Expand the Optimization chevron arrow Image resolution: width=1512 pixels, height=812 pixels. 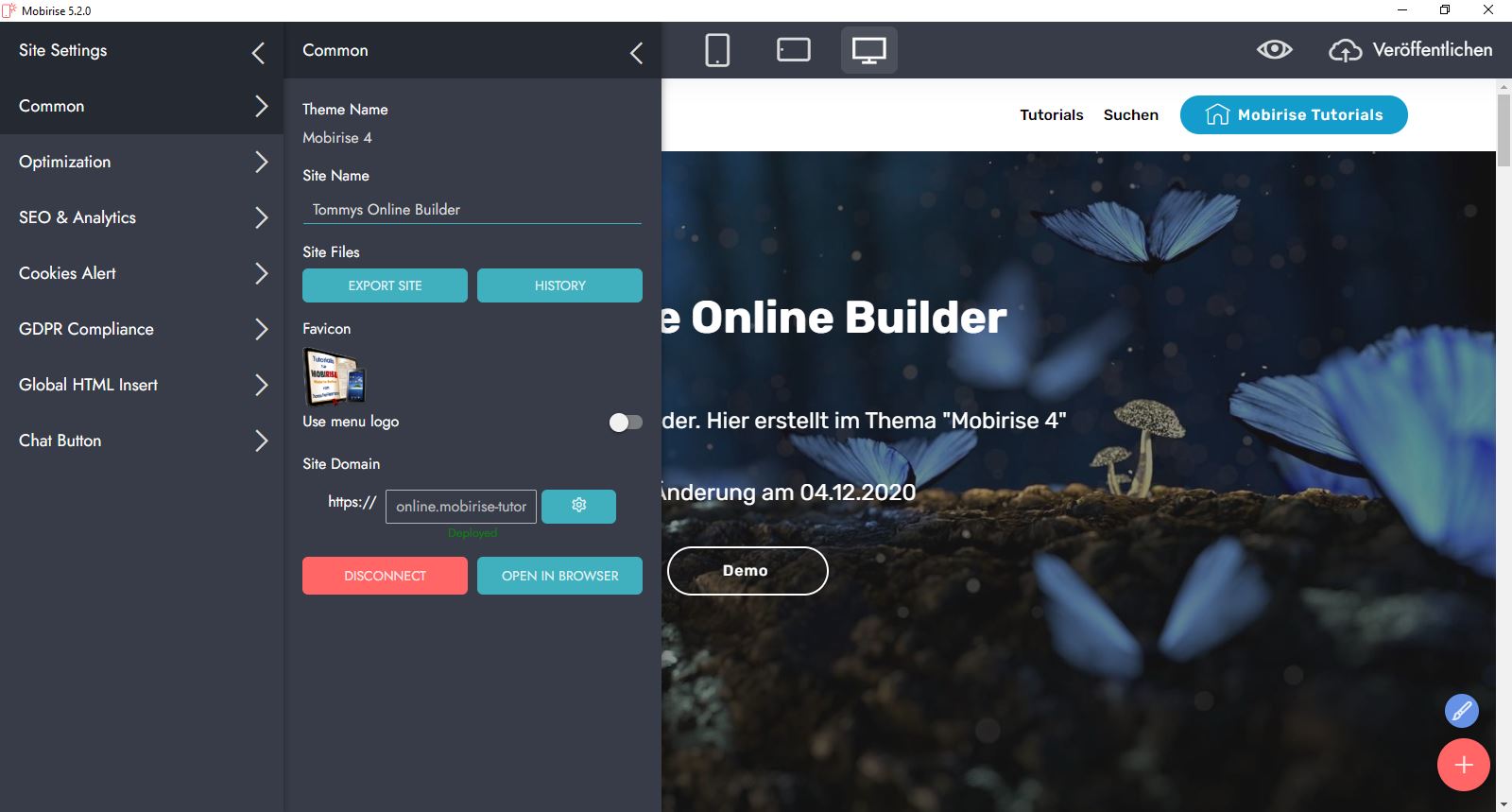(x=262, y=162)
